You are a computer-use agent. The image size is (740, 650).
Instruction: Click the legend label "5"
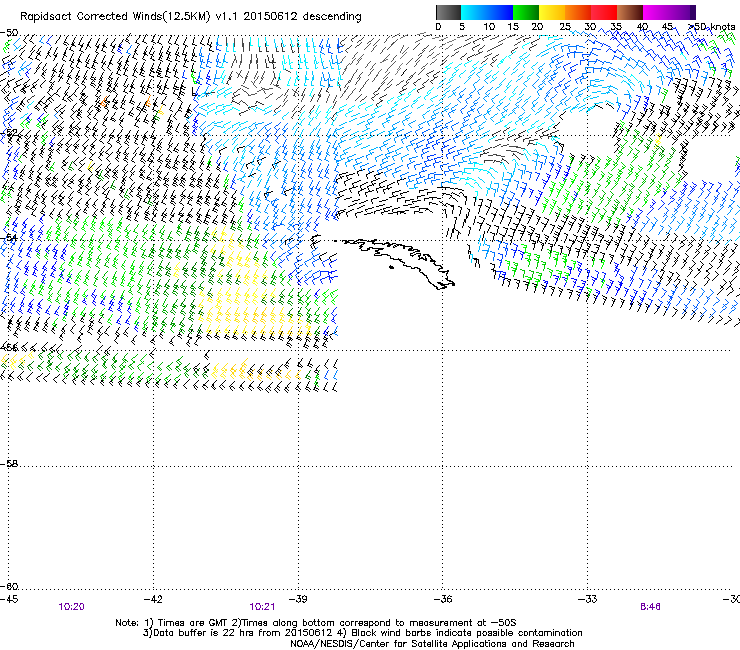462,27
